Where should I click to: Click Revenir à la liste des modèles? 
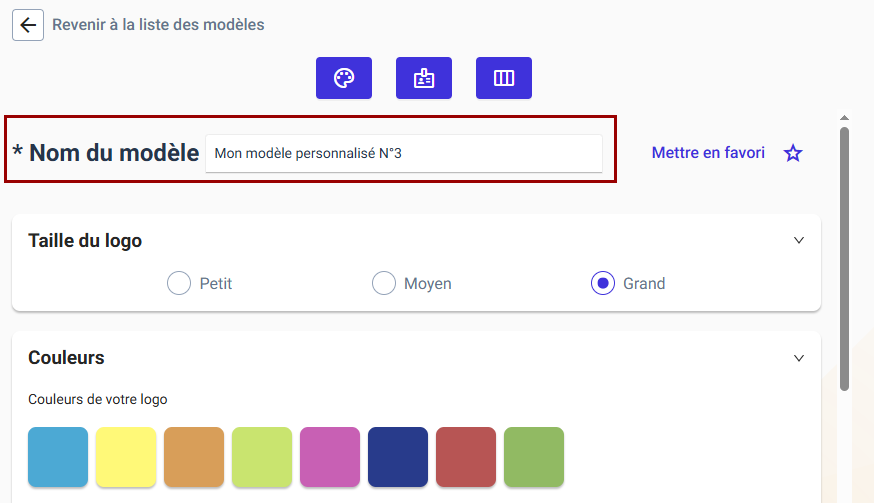[158, 25]
